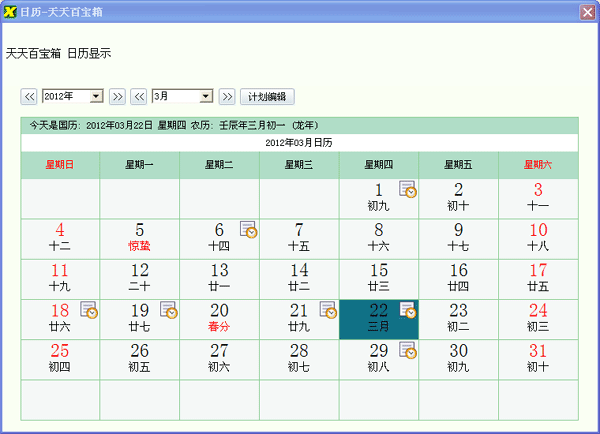Viewport: 600px width, 434px height.
Task: Open the plan note icon on March 18
Action: pos(89,310)
